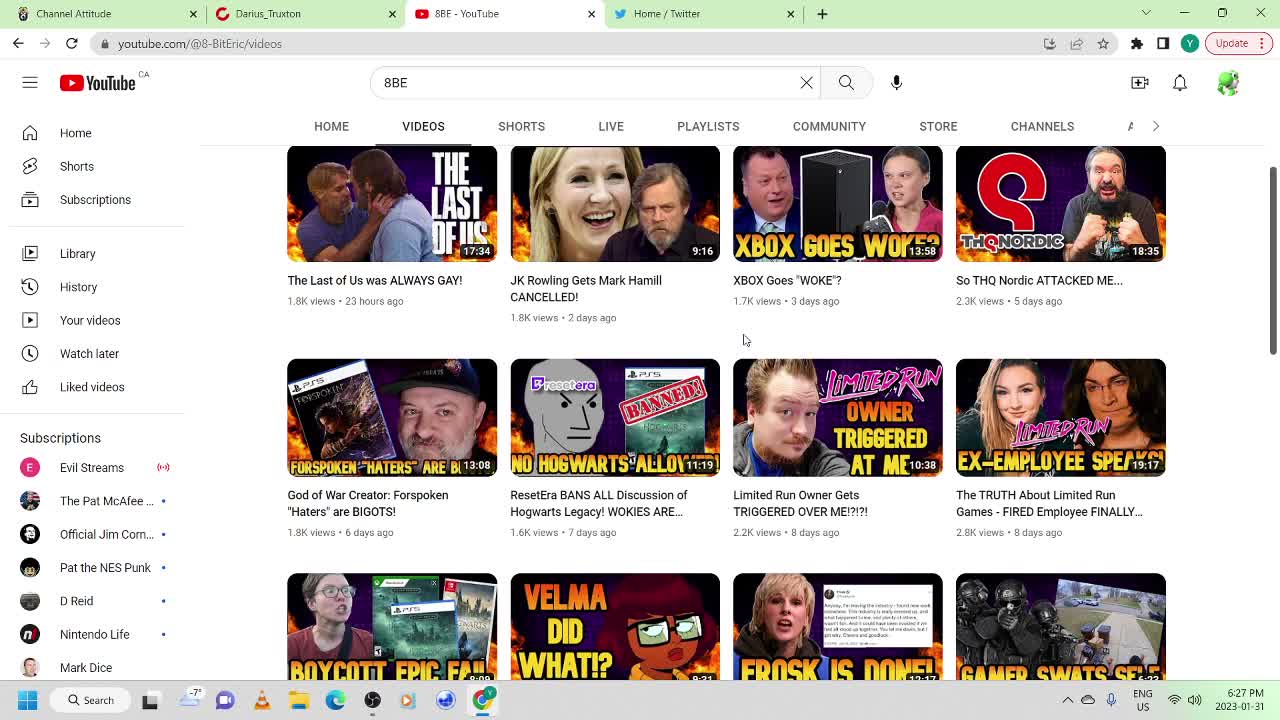Open Chrome from the taskbar

tap(483, 700)
